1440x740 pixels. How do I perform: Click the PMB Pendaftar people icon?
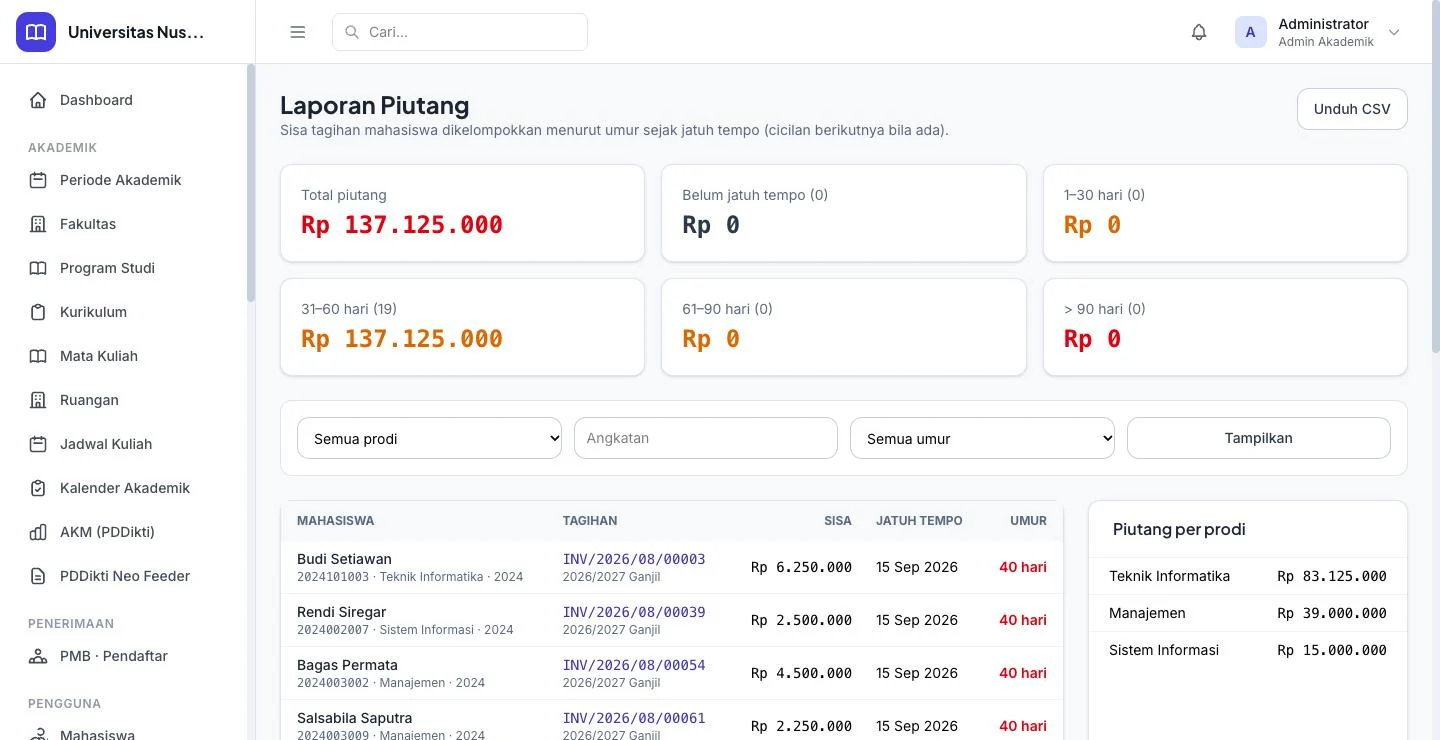click(x=38, y=656)
